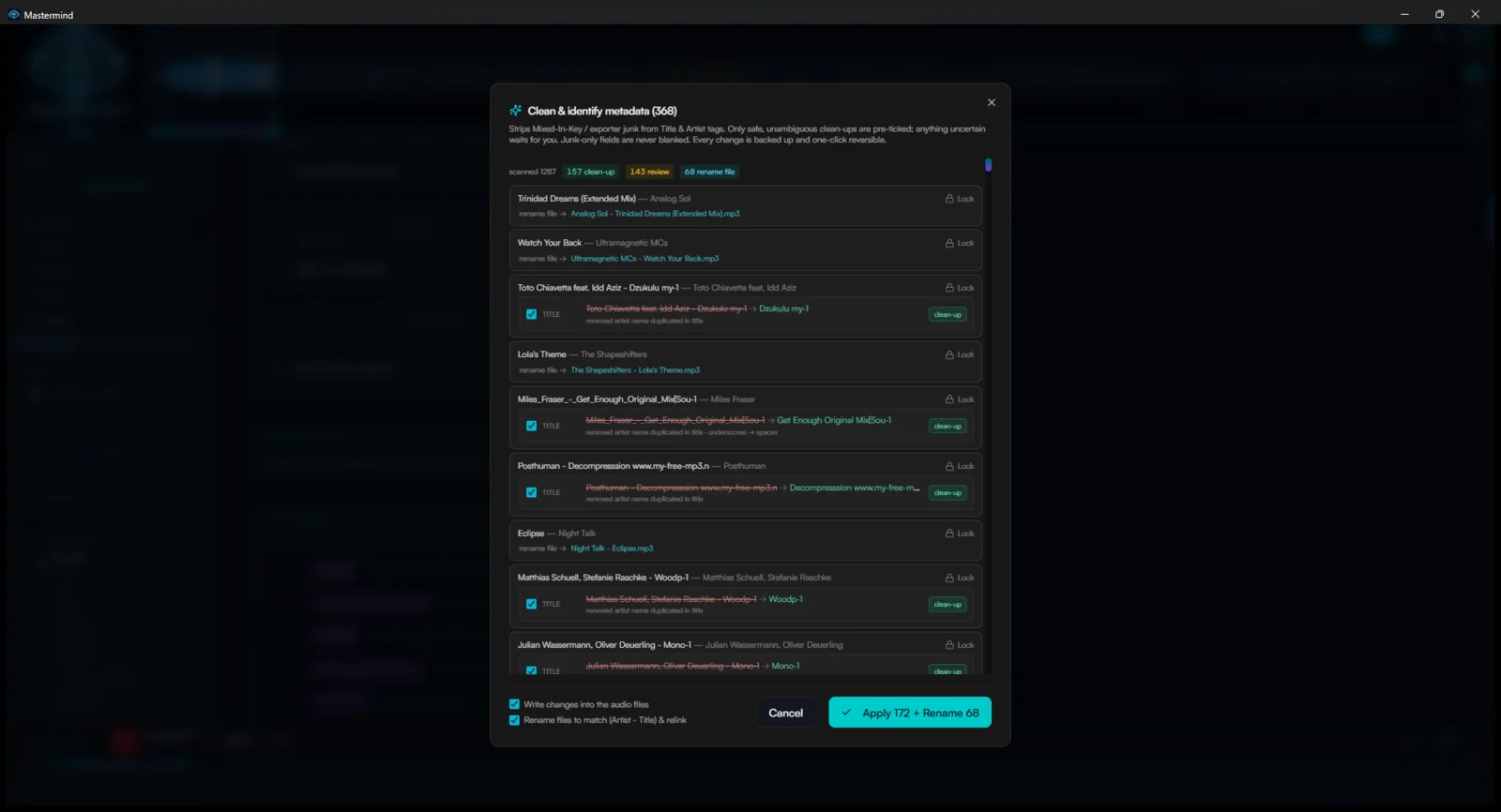The width and height of the screenshot is (1501, 812).
Task: Click clean-up badge on Woodp-1 row
Action: coord(948,604)
